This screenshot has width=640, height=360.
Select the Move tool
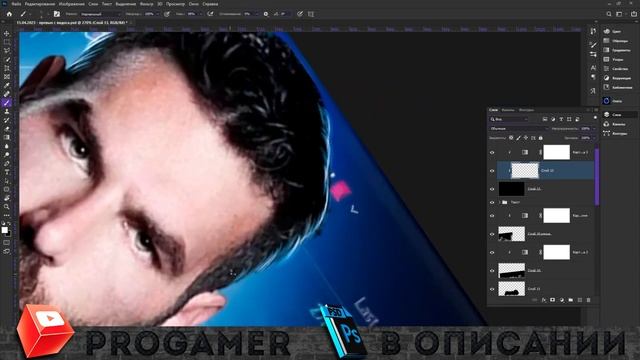point(7,33)
